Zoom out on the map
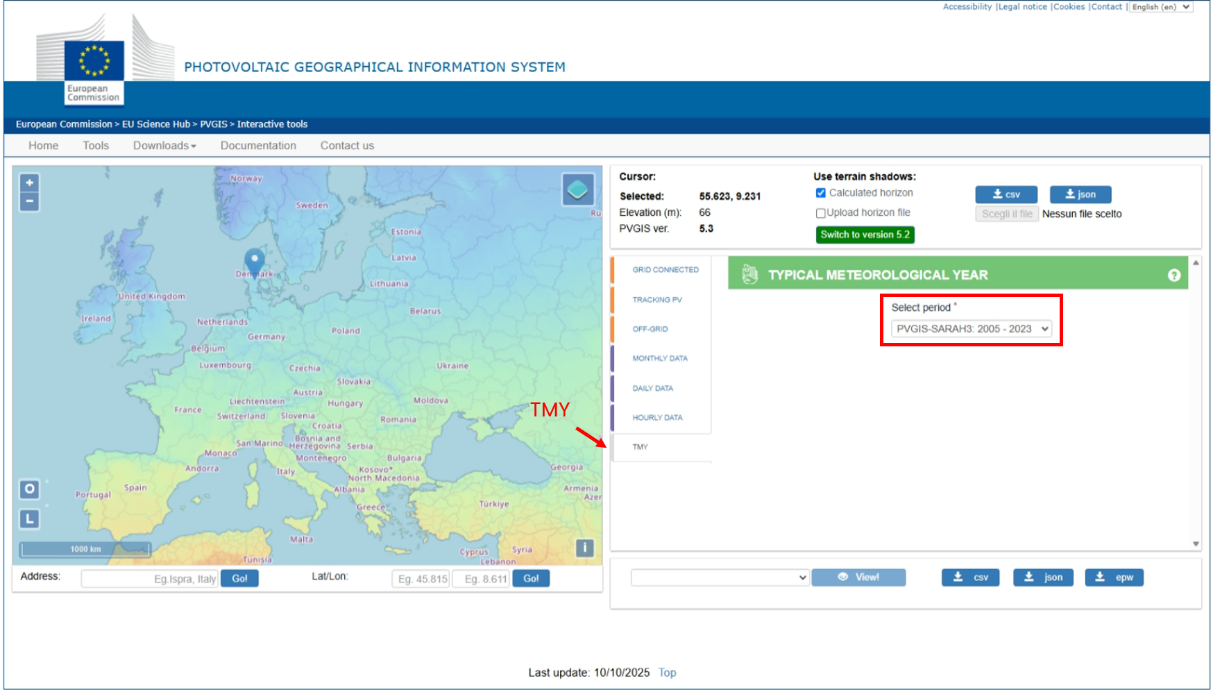Image resolution: width=1213 pixels, height=692 pixels. click(x=30, y=202)
